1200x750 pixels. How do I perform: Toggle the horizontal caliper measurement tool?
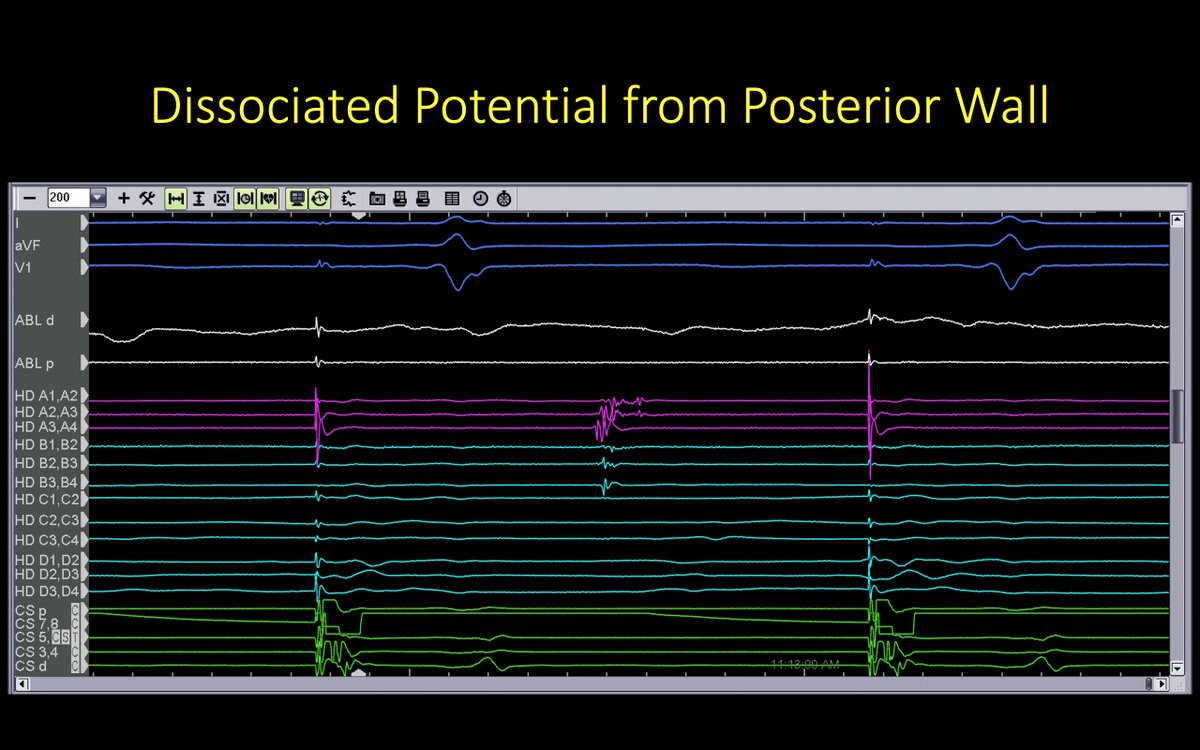pyautogui.click(x=176, y=198)
